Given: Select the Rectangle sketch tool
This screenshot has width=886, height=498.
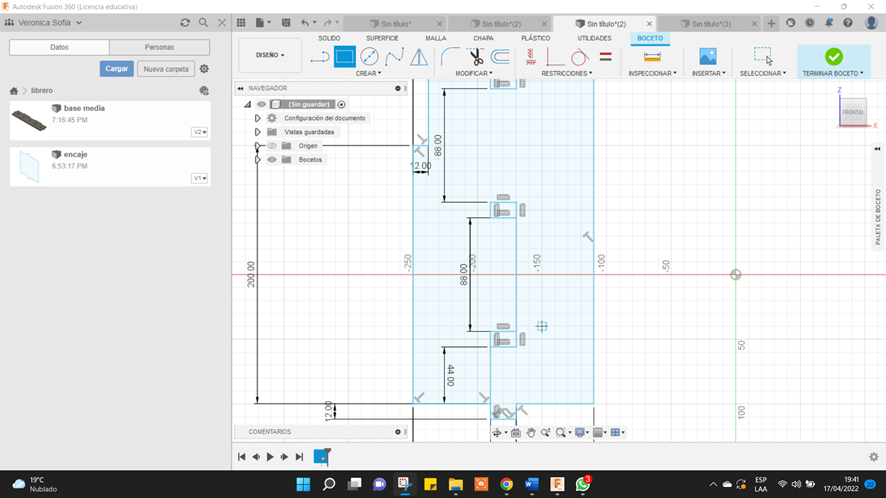Looking at the screenshot, I should tap(345, 57).
